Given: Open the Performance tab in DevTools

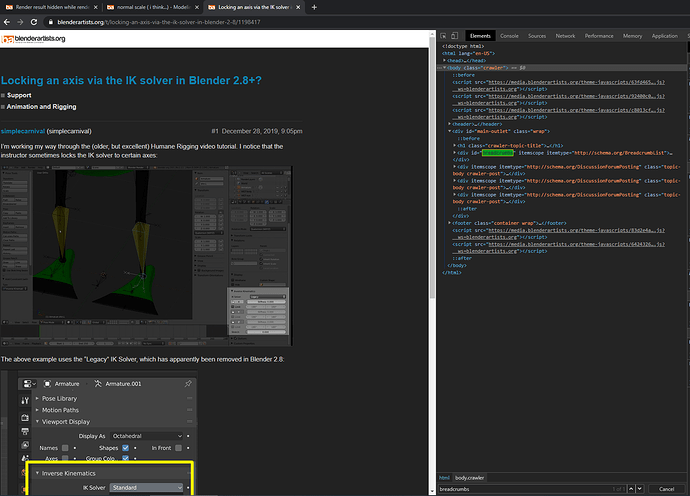Looking at the screenshot, I should click(599, 36).
